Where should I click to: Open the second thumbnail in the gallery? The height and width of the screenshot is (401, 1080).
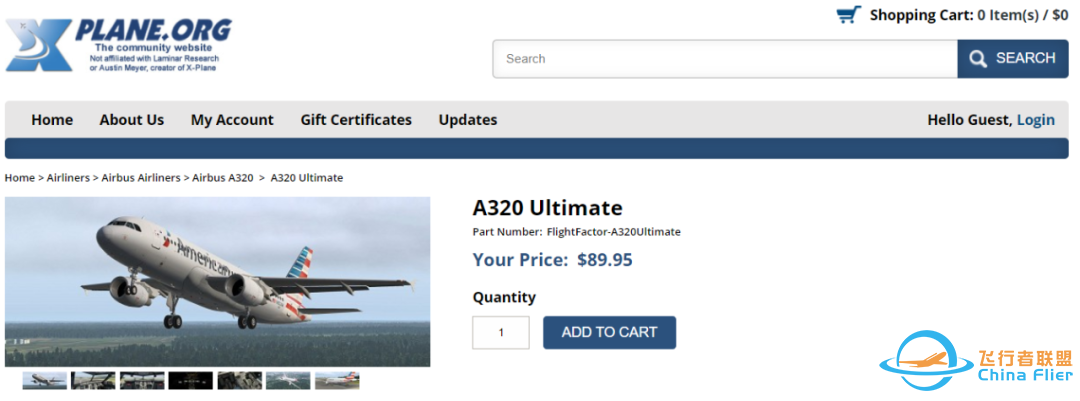click(x=93, y=381)
